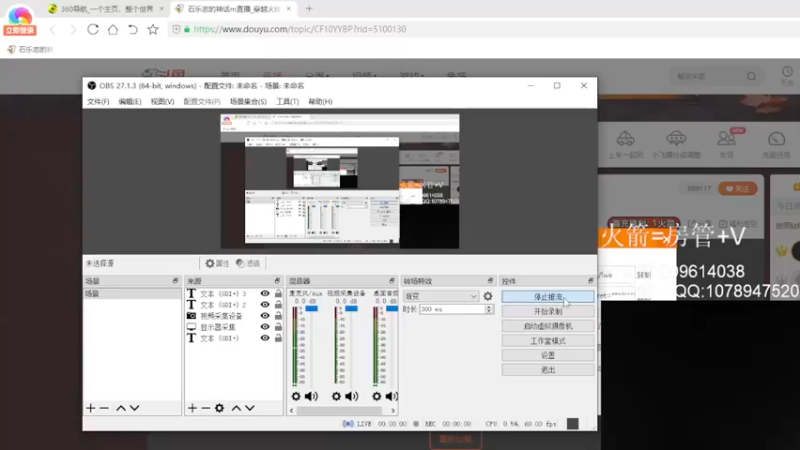Move source down in Sources panel

coord(249,408)
